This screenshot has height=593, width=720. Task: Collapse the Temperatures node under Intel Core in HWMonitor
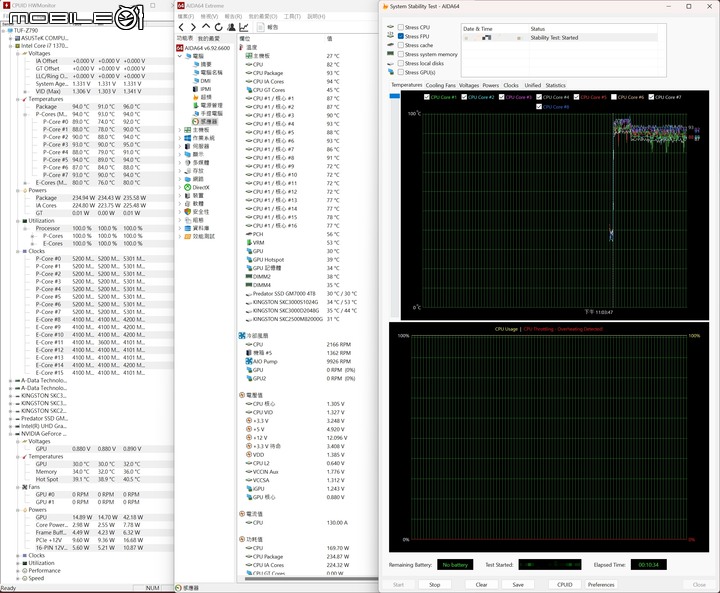coord(18,99)
